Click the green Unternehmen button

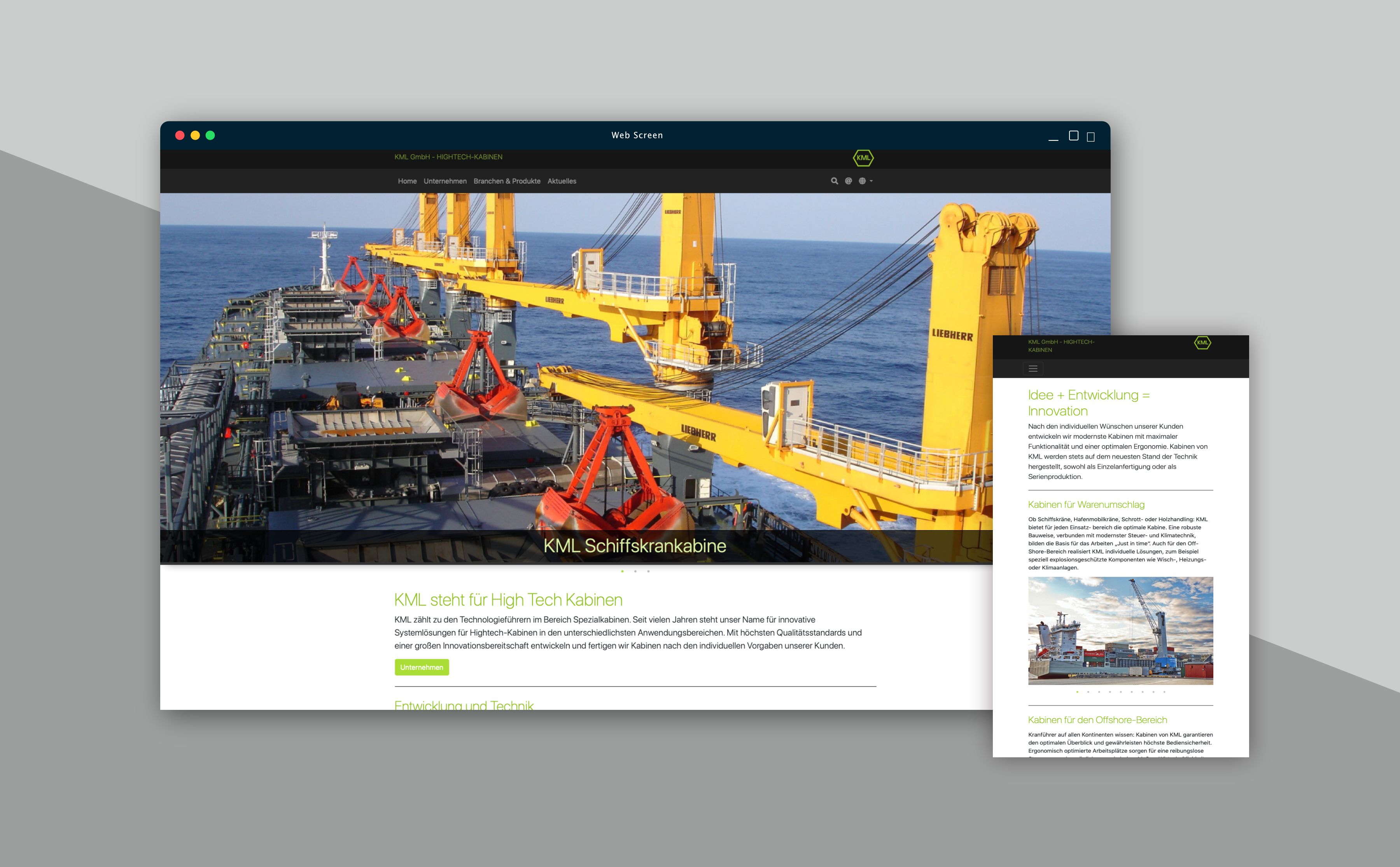(x=422, y=667)
